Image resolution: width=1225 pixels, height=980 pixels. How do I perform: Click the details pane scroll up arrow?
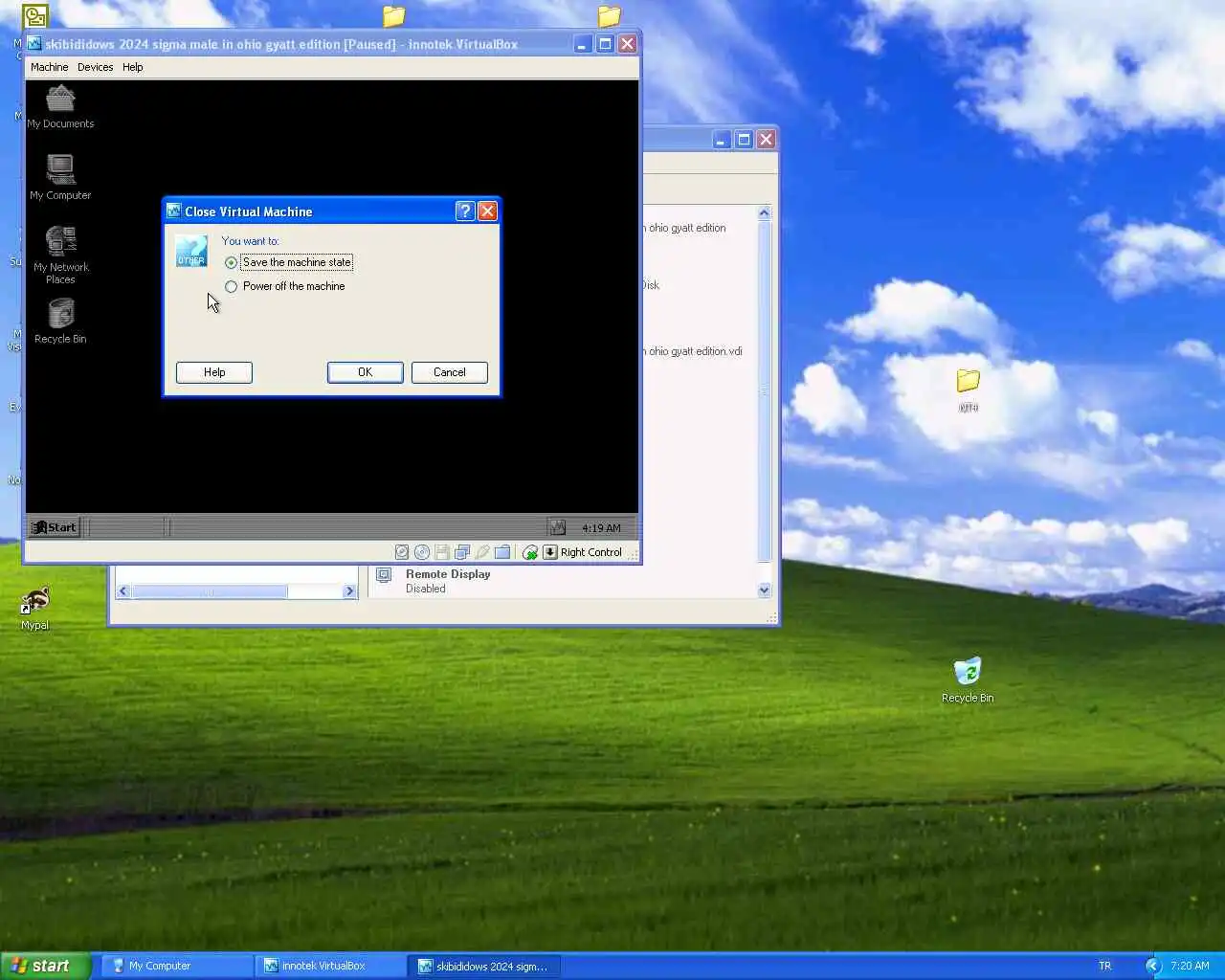tap(764, 212)
